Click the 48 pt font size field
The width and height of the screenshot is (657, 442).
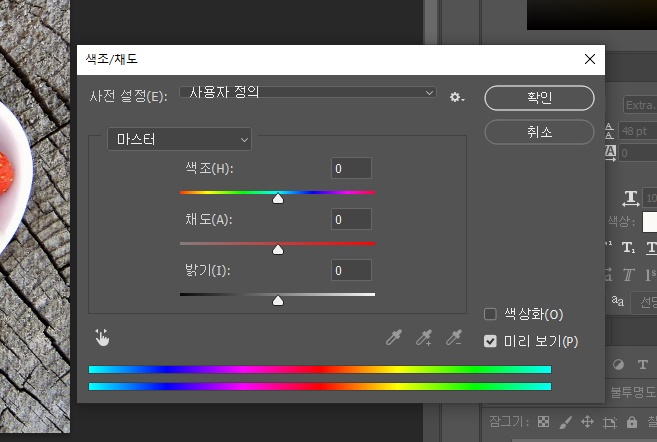coord(638,131)
